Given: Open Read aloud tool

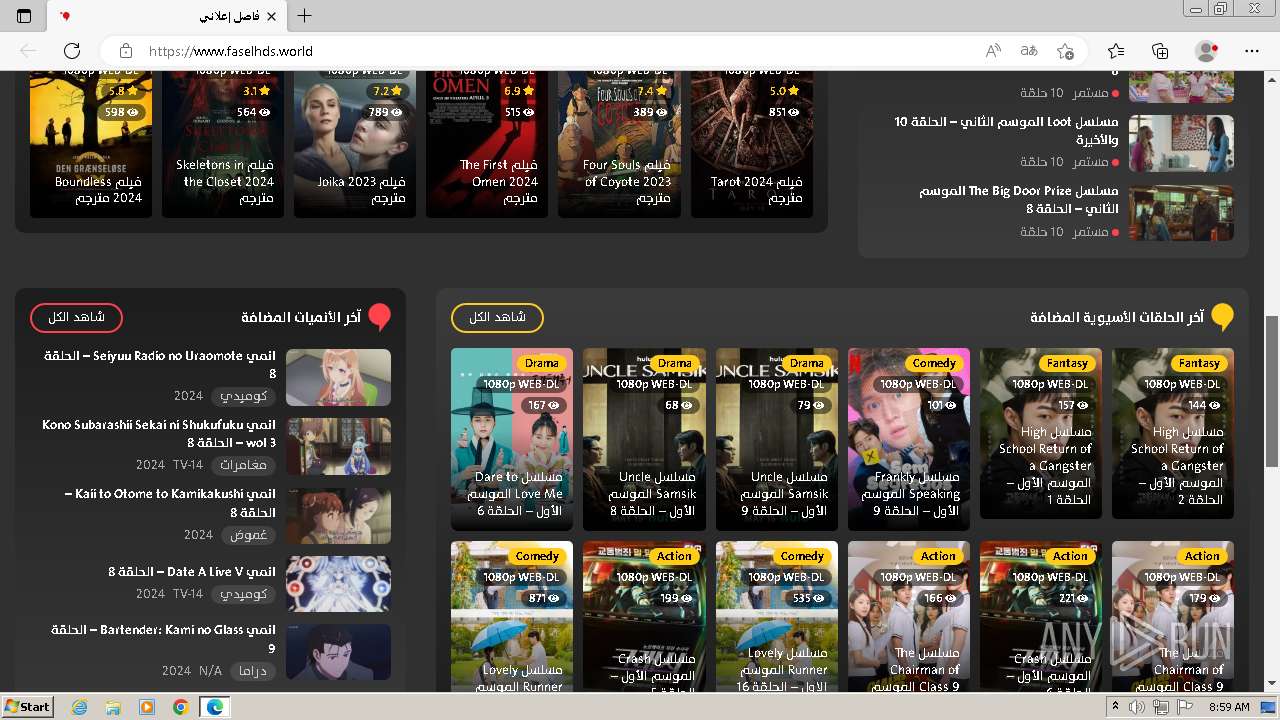Looking at the screenshot, I should pyautogui.click(x=993, y=51).
